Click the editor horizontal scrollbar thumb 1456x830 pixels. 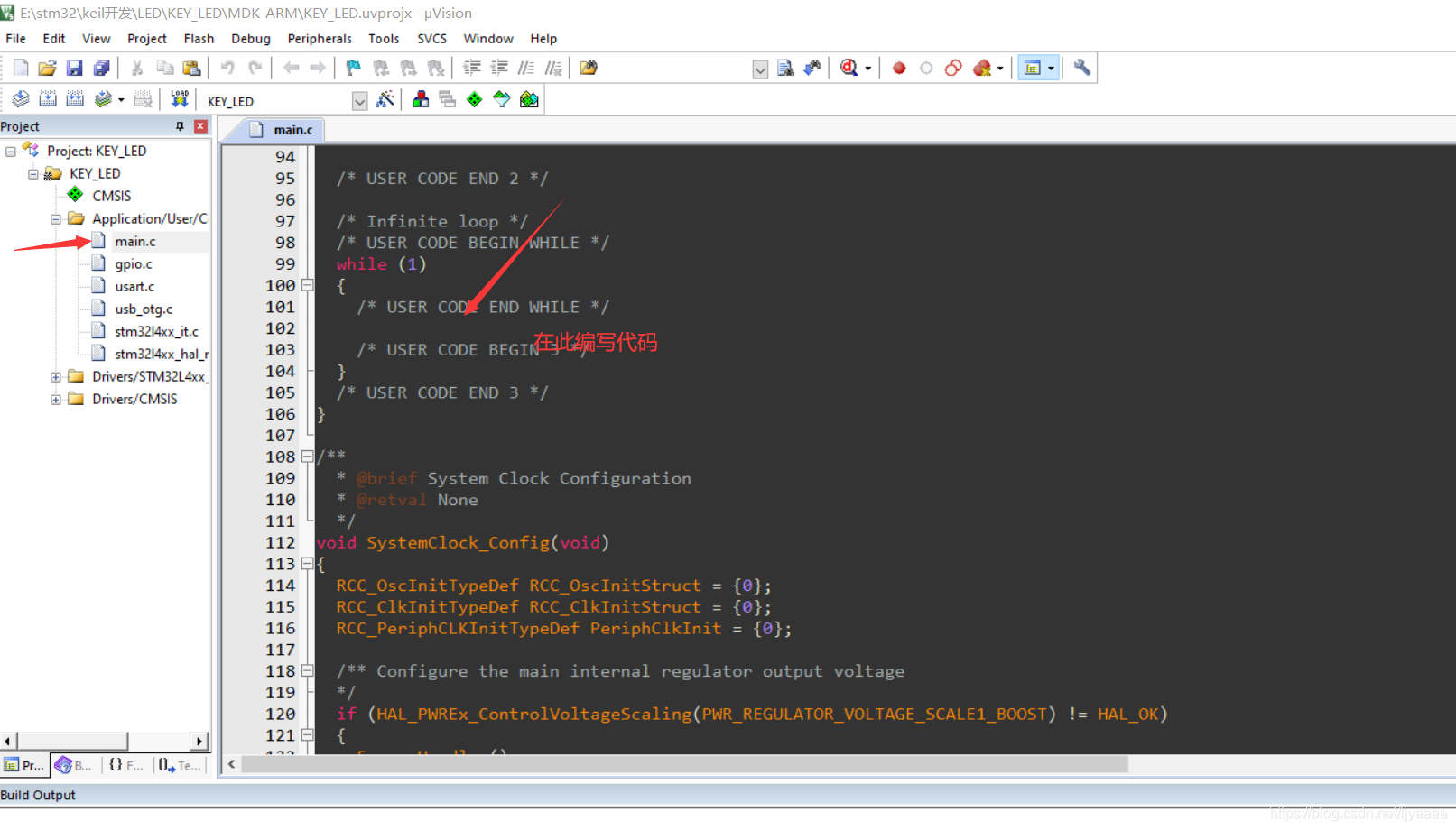click(x=684, y=764)
